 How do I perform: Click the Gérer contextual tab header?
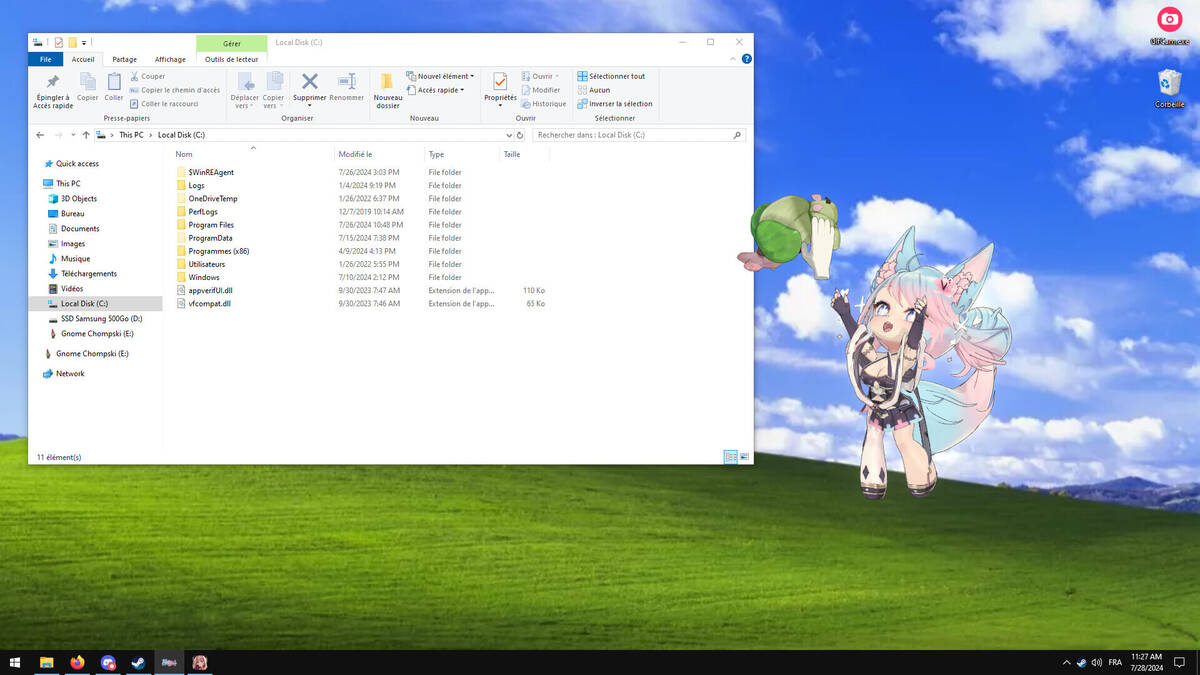tap(232, 43)
